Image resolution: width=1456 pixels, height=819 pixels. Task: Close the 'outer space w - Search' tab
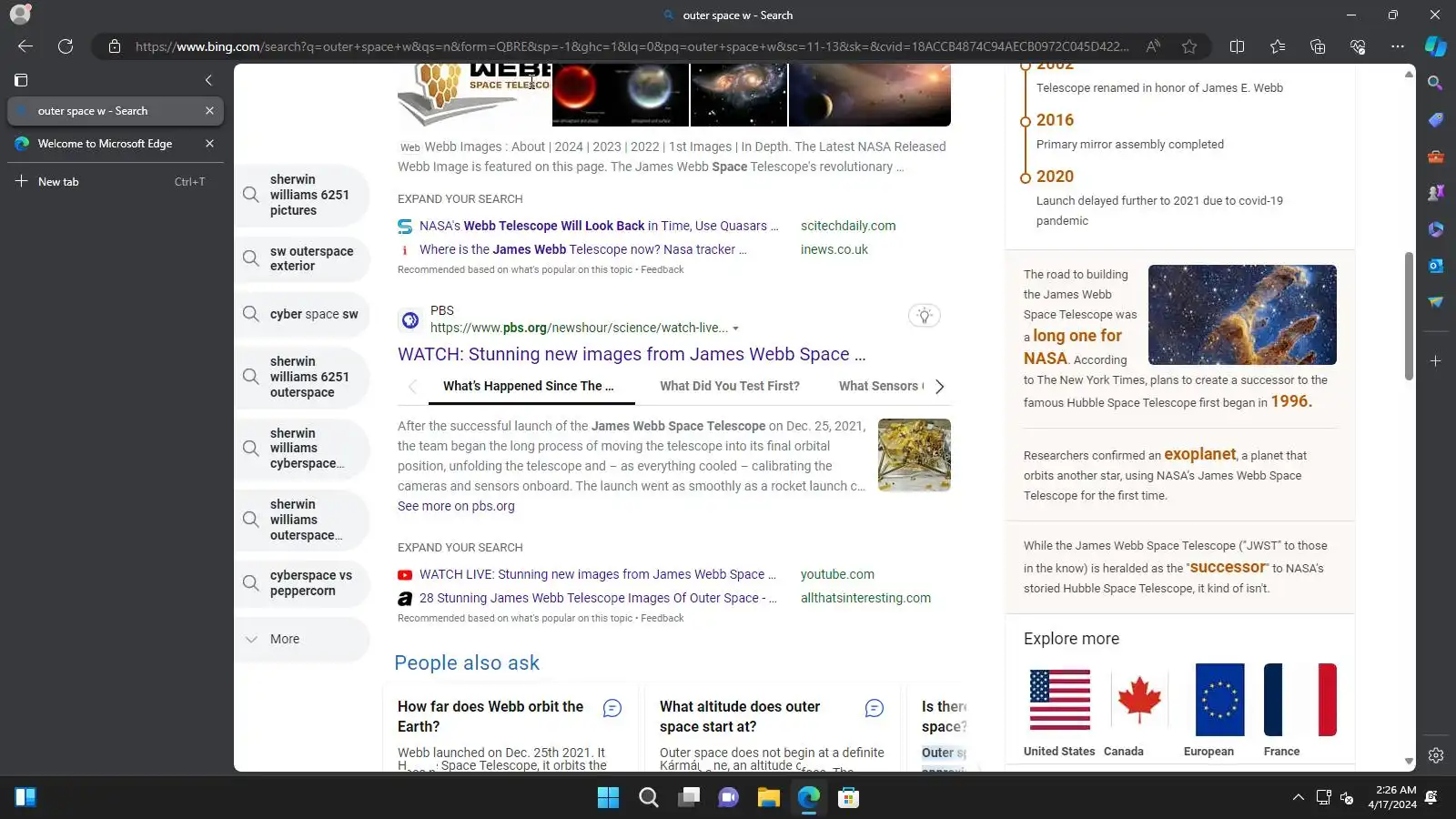[209, 111]
